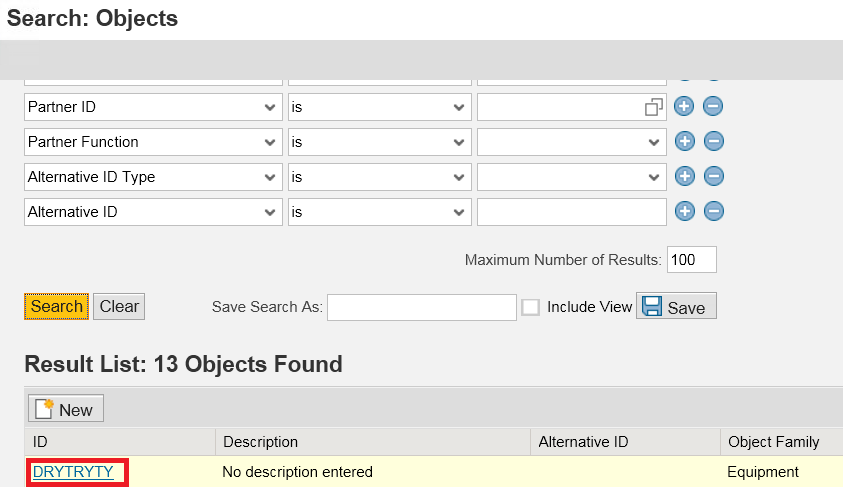Open the Partner ID operator dropdown

380,107
